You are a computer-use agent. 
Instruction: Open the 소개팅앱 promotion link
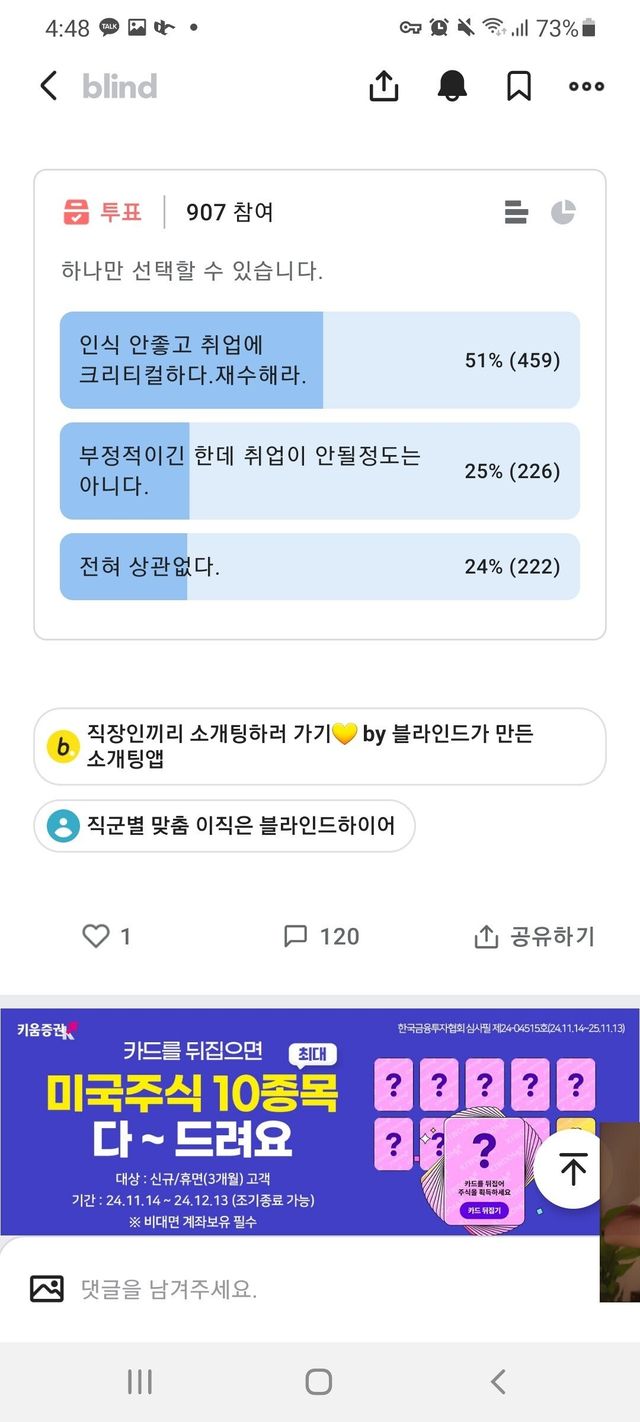tap(320, 747)
